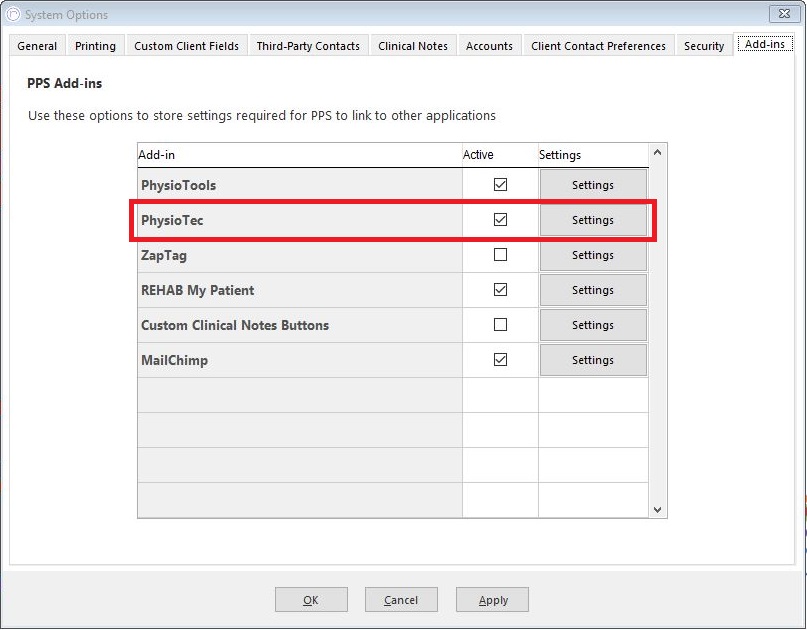The width and height of the screenshot is (807, 630).
Task: Click the System Options title bar icon
Action: point(13,14)
